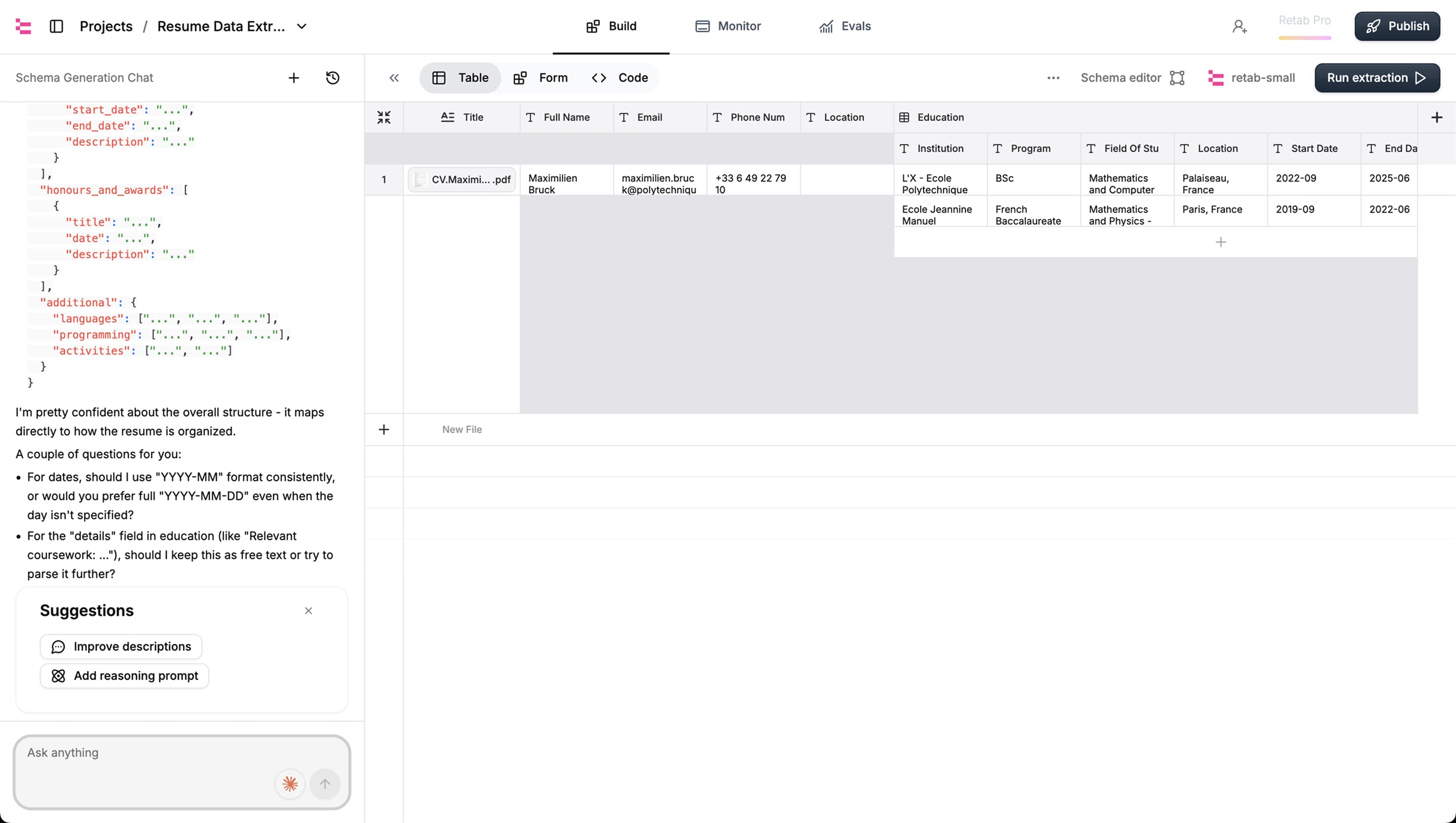Open the more options menu in the toolbar
Screen dimensions: 1456x823
coord(1053,77)
